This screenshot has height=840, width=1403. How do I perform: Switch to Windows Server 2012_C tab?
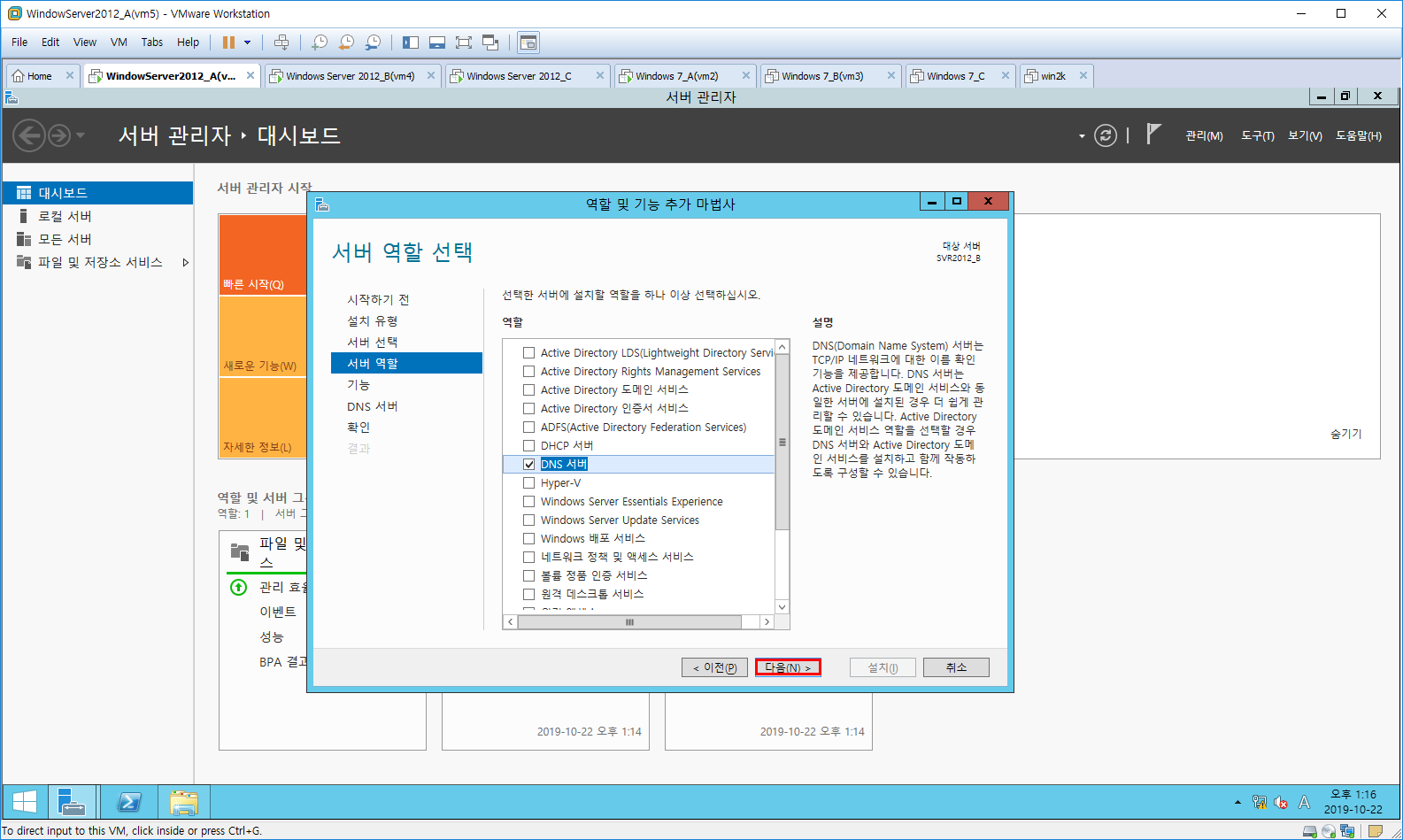(519, 76)
